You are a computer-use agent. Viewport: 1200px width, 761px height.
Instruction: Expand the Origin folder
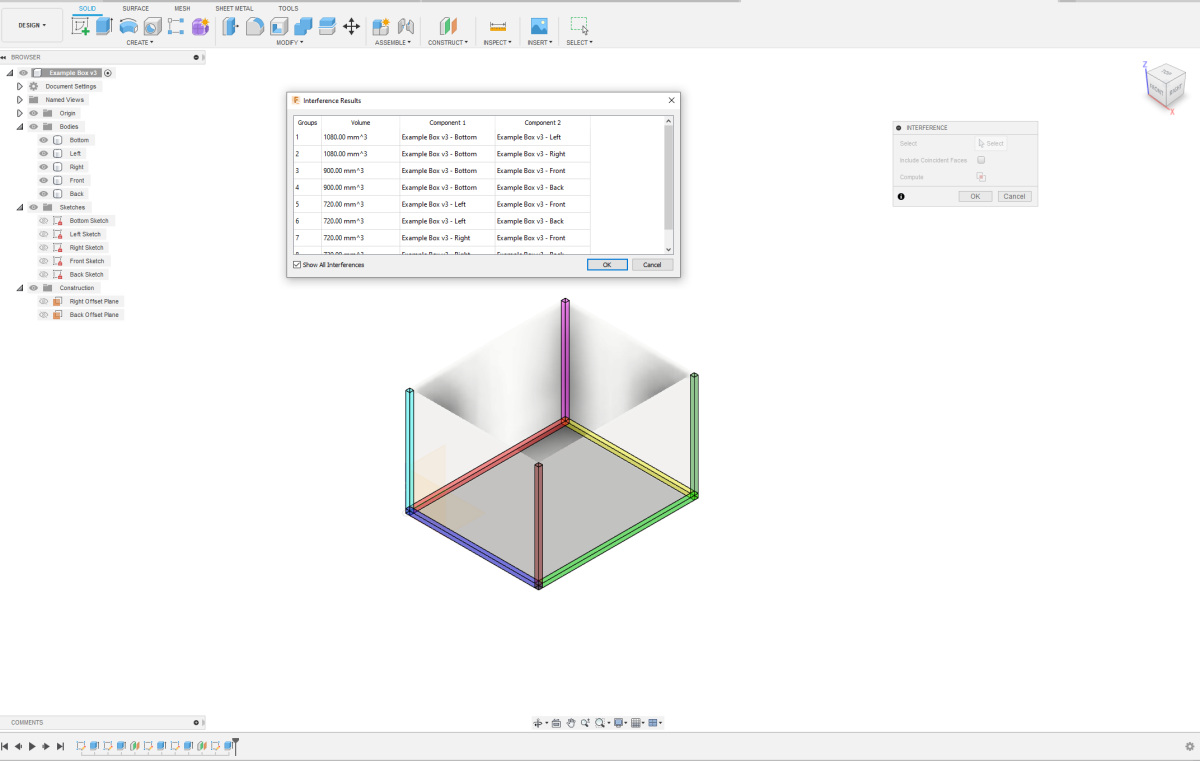19,114
